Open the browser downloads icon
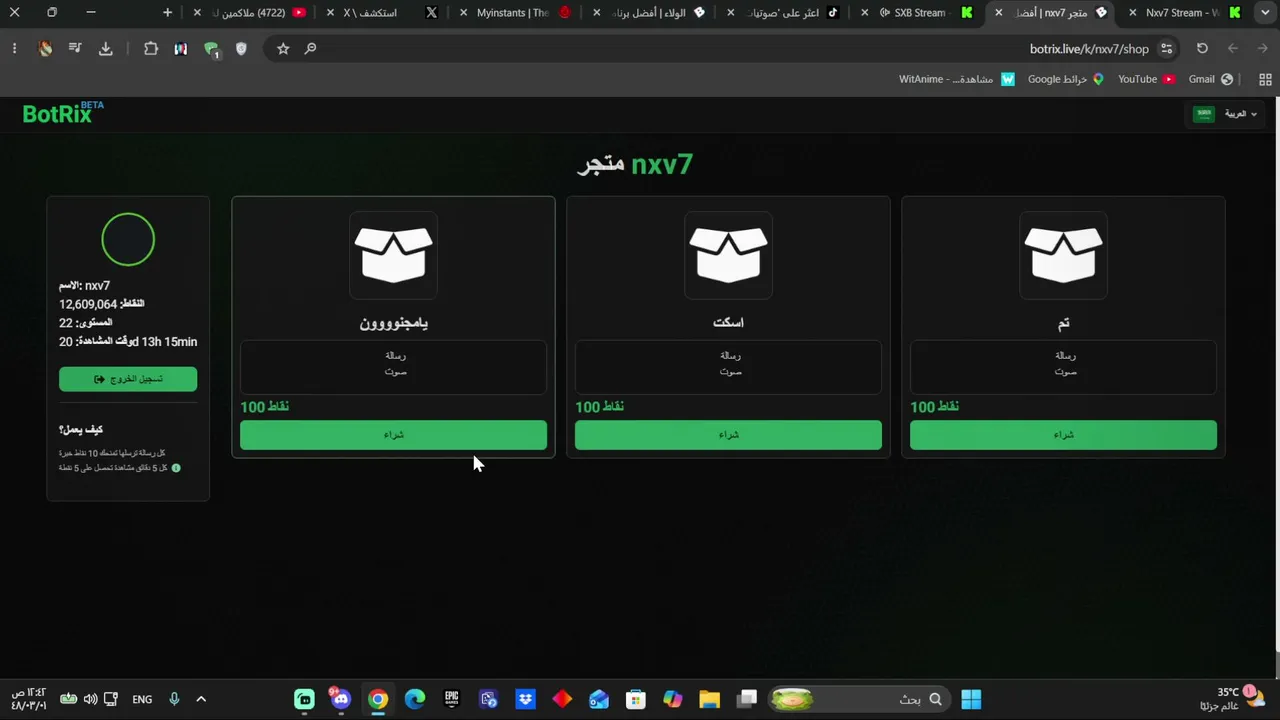 coord(106,49)
